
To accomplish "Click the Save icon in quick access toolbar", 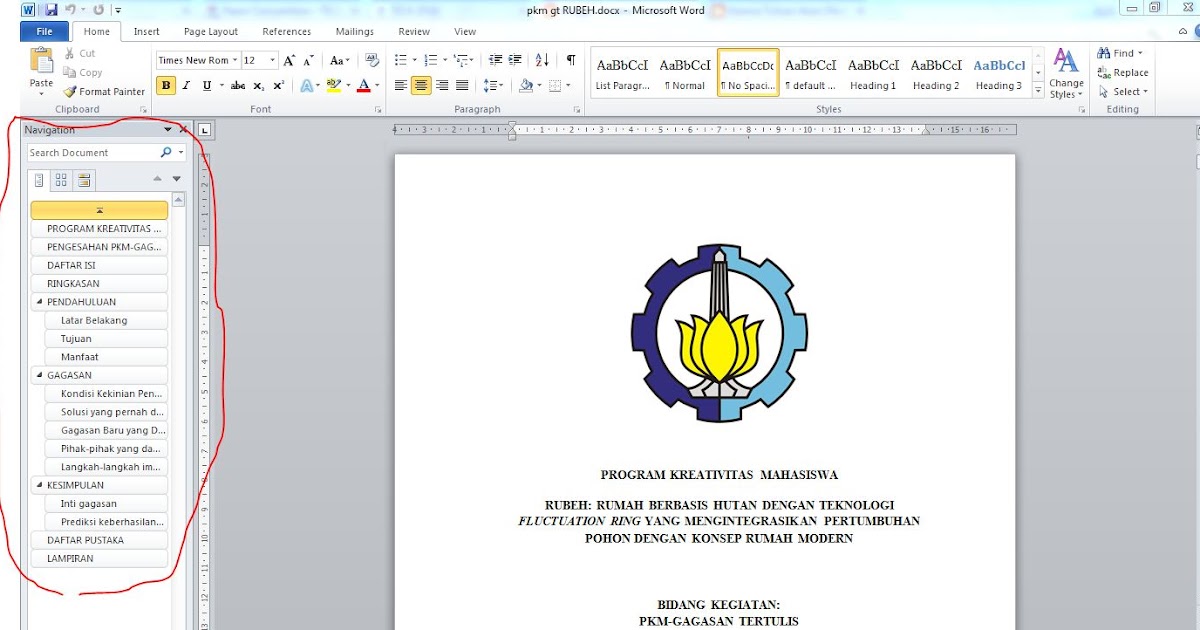I will tap(51, 10).
